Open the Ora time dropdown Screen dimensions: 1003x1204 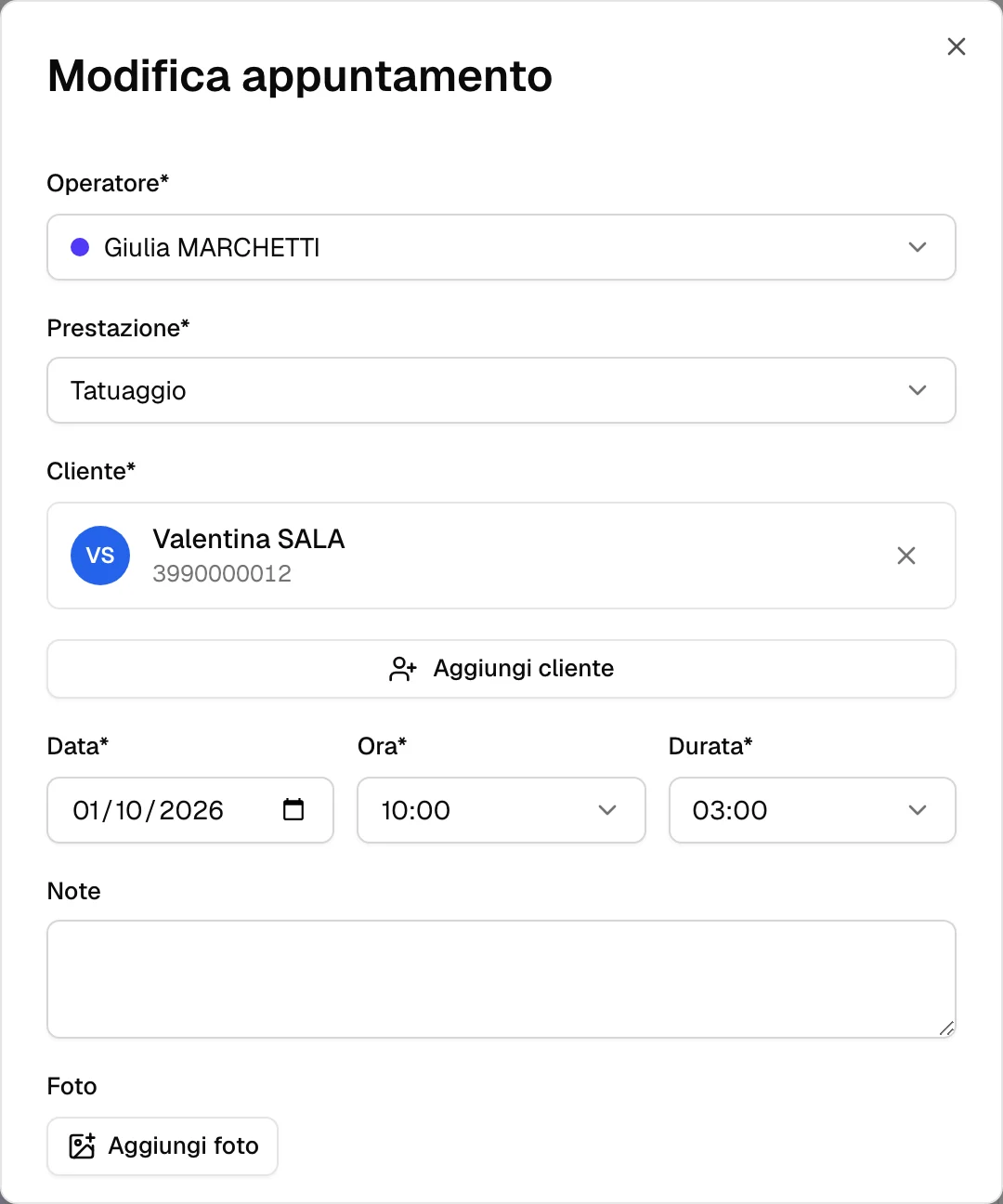point(501,810)
